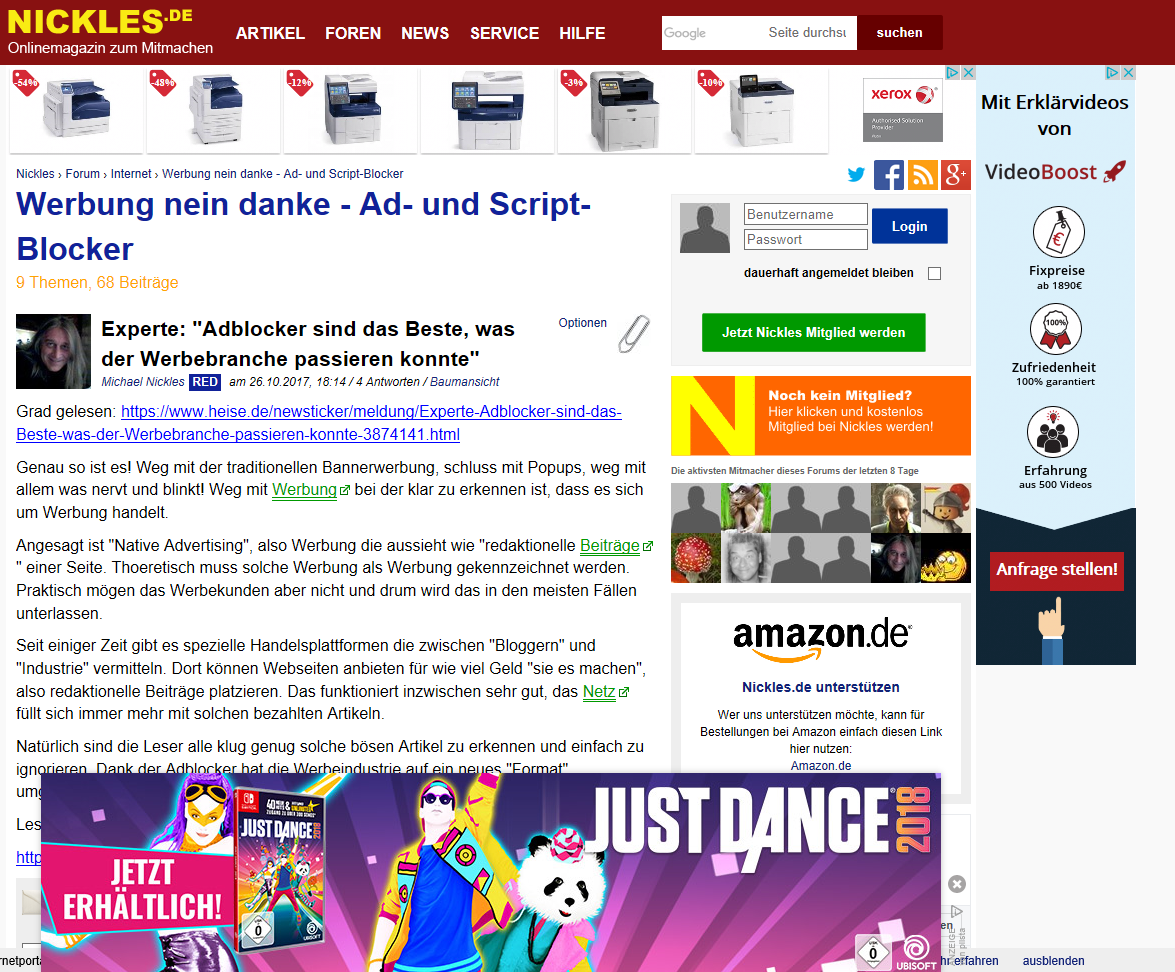Viewport: 1175px width, 972px height.
Task: Click the Nickles.de site logo
Action: 110,32
